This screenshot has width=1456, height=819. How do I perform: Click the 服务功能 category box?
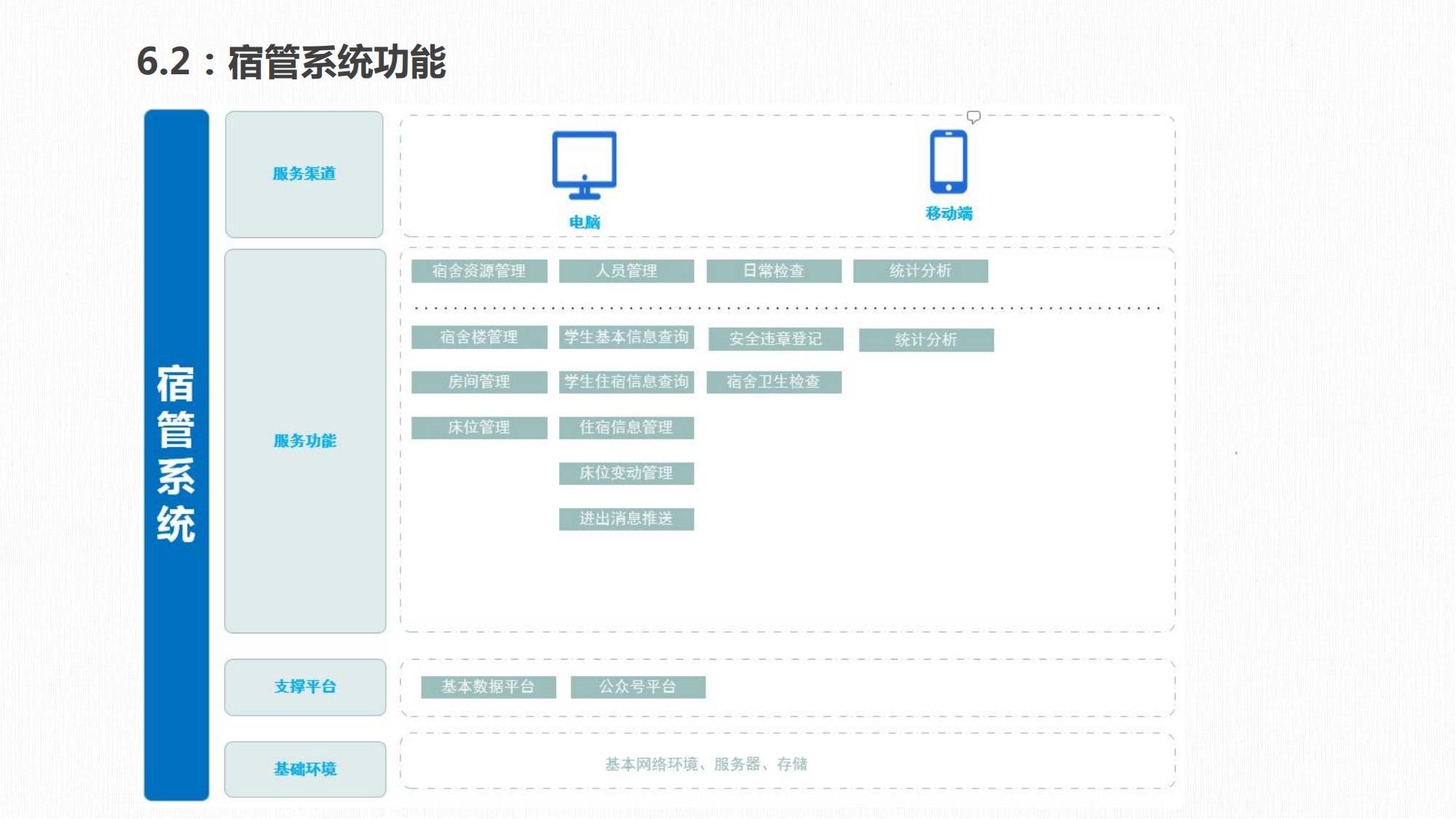click(x=305, y=441)
